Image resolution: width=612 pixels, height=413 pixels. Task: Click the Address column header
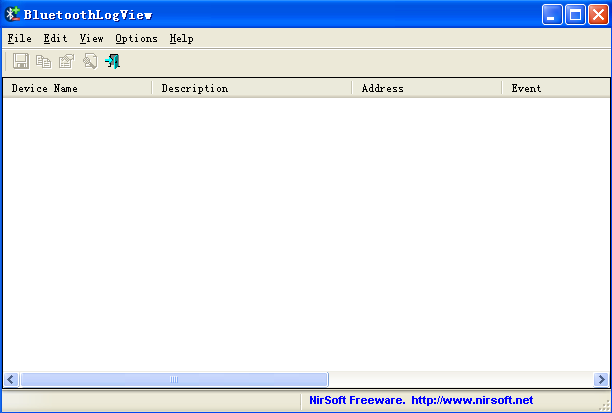[x=426, y=88]
